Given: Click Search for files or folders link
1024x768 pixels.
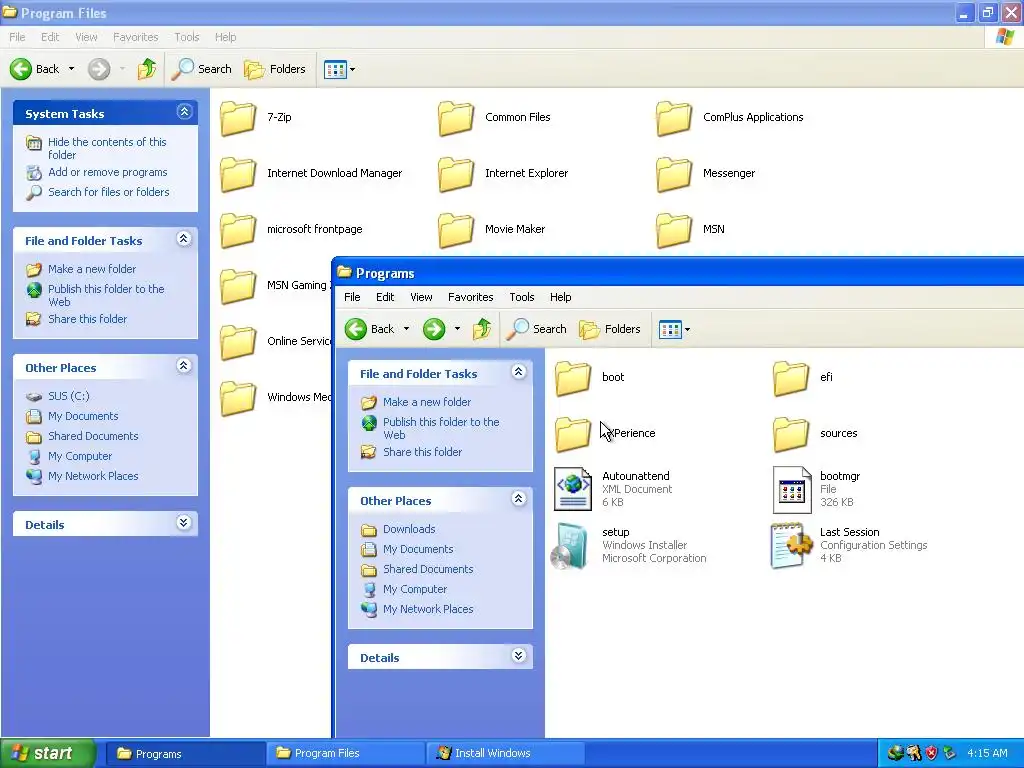Looking at the screenshot, I should click(108, 192).
